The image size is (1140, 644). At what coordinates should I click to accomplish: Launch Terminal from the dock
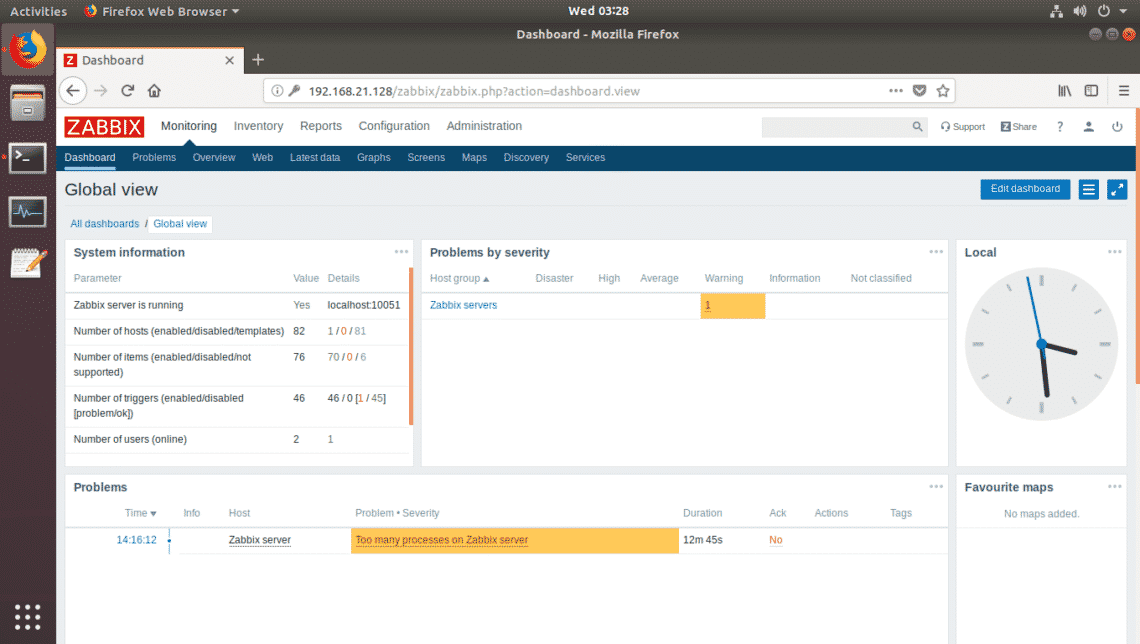[x=28, y=158]
